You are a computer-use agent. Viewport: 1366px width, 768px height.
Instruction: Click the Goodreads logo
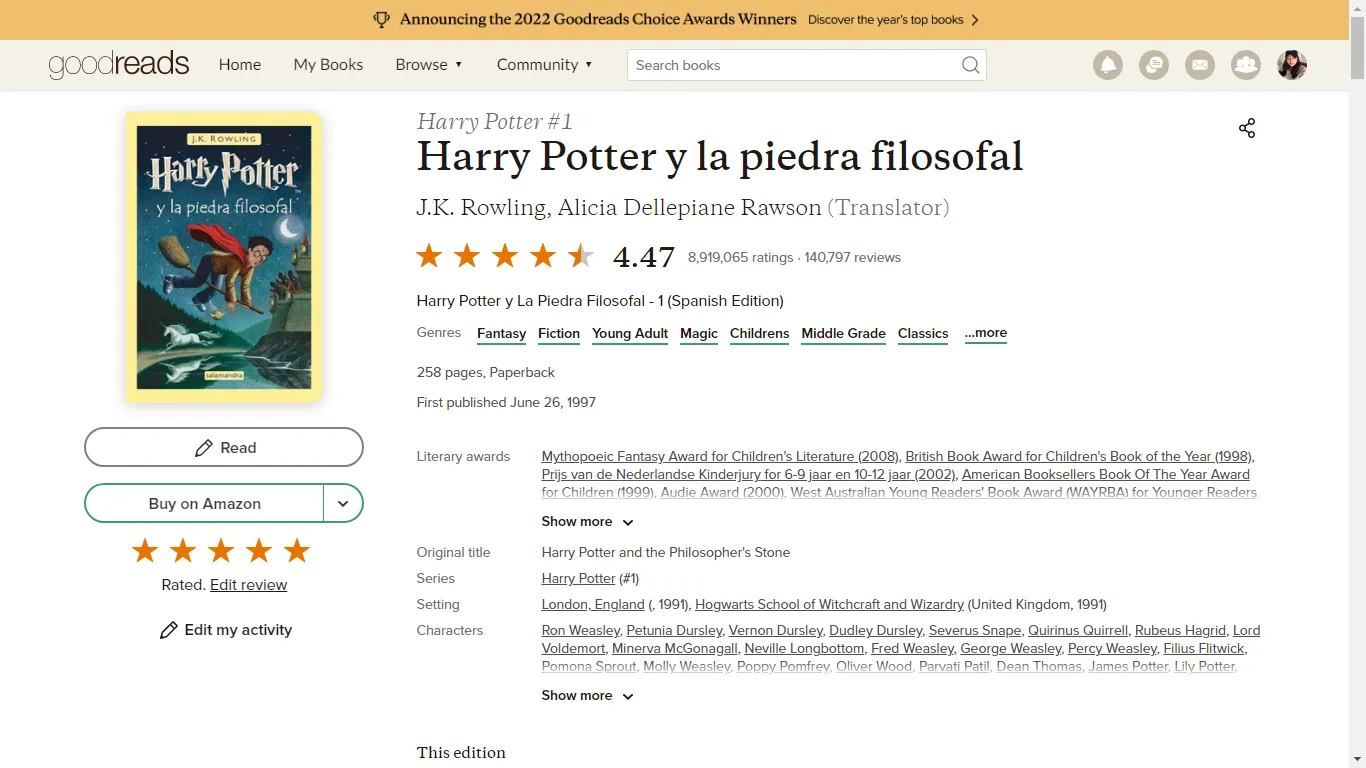(119, 65)
